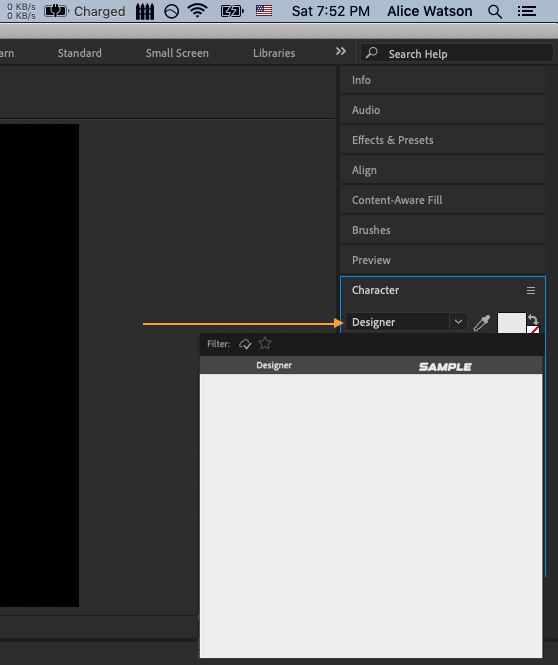Screen dimensions: 558x665
Task: Expand the workspace overflow double chevron
Action: point(341,51)
